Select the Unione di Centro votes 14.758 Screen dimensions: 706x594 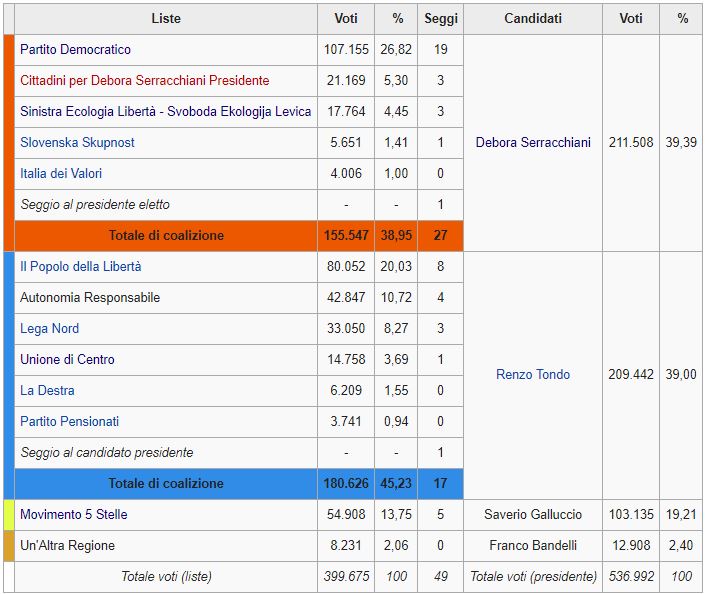(346, 359)
